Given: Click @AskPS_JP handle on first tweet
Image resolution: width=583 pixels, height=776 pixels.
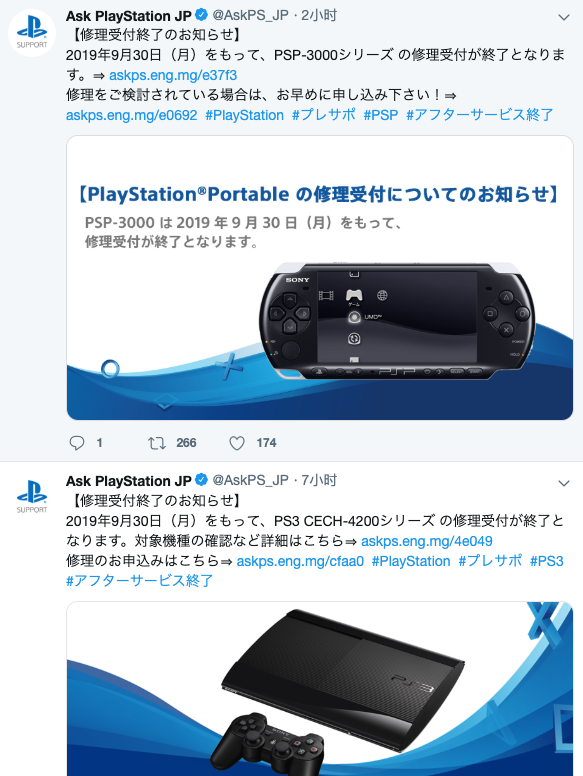Looking at the screenshot, I should (x=250, y=15).
